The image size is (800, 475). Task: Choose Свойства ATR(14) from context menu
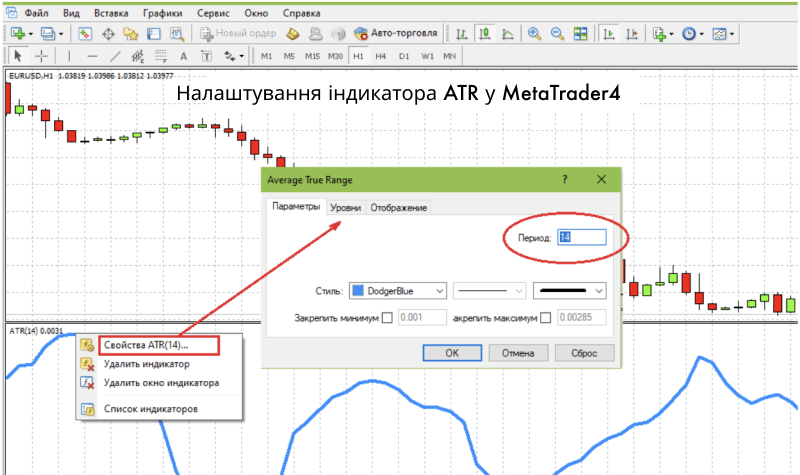click(159, 345)
